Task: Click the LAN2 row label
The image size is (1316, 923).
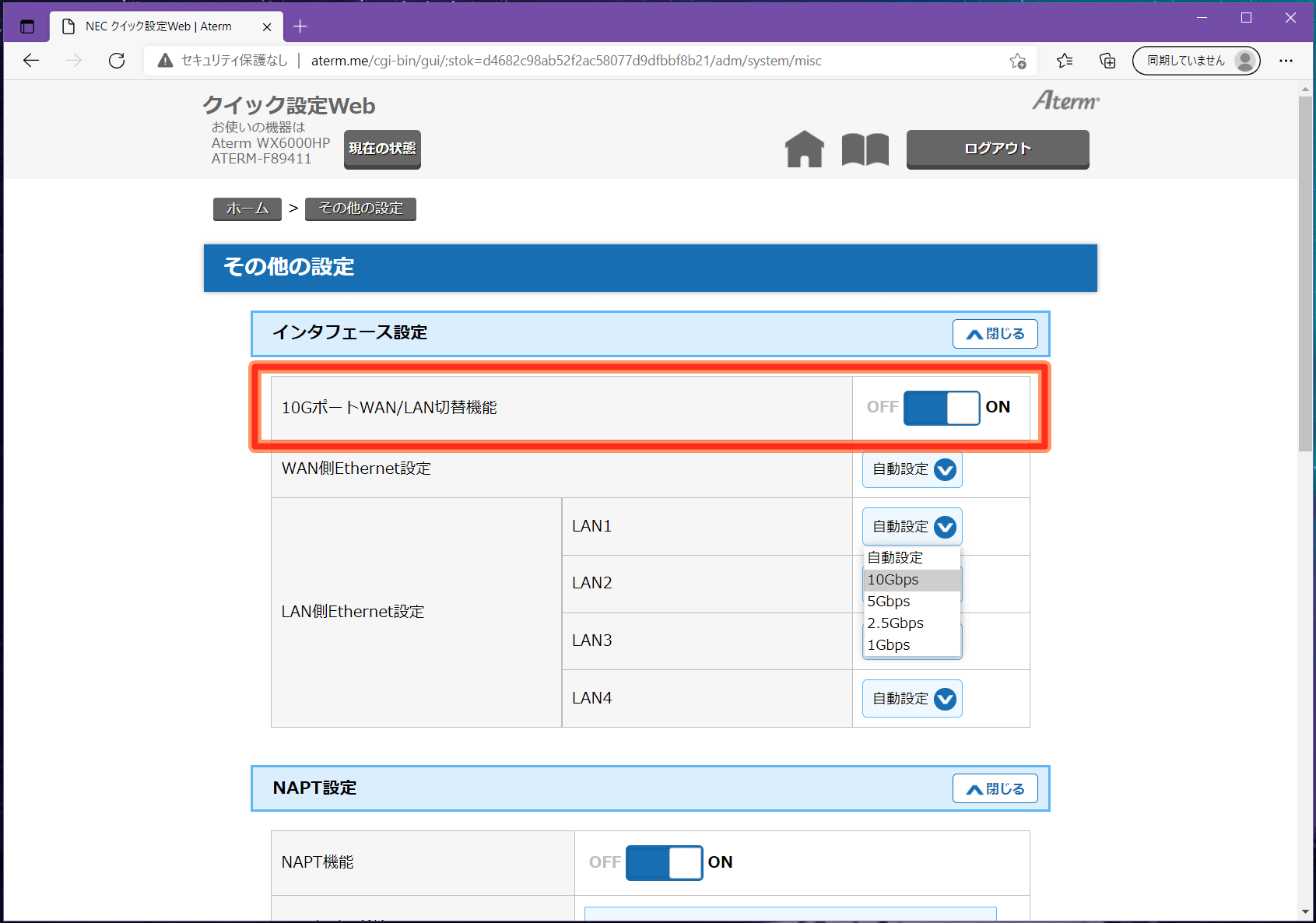Action: tap(591, 583)
